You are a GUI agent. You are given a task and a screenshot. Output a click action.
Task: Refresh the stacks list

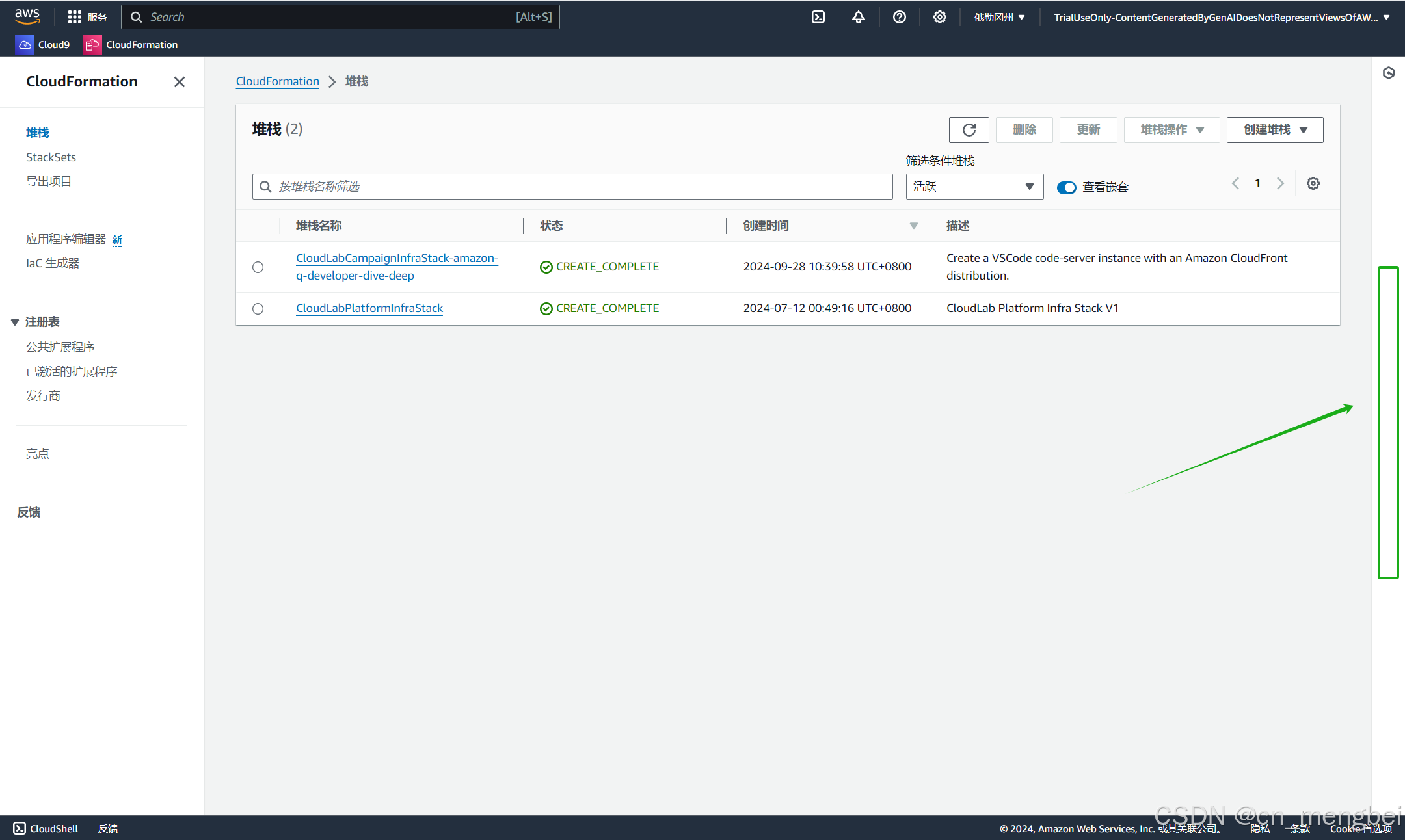point(969,130)
